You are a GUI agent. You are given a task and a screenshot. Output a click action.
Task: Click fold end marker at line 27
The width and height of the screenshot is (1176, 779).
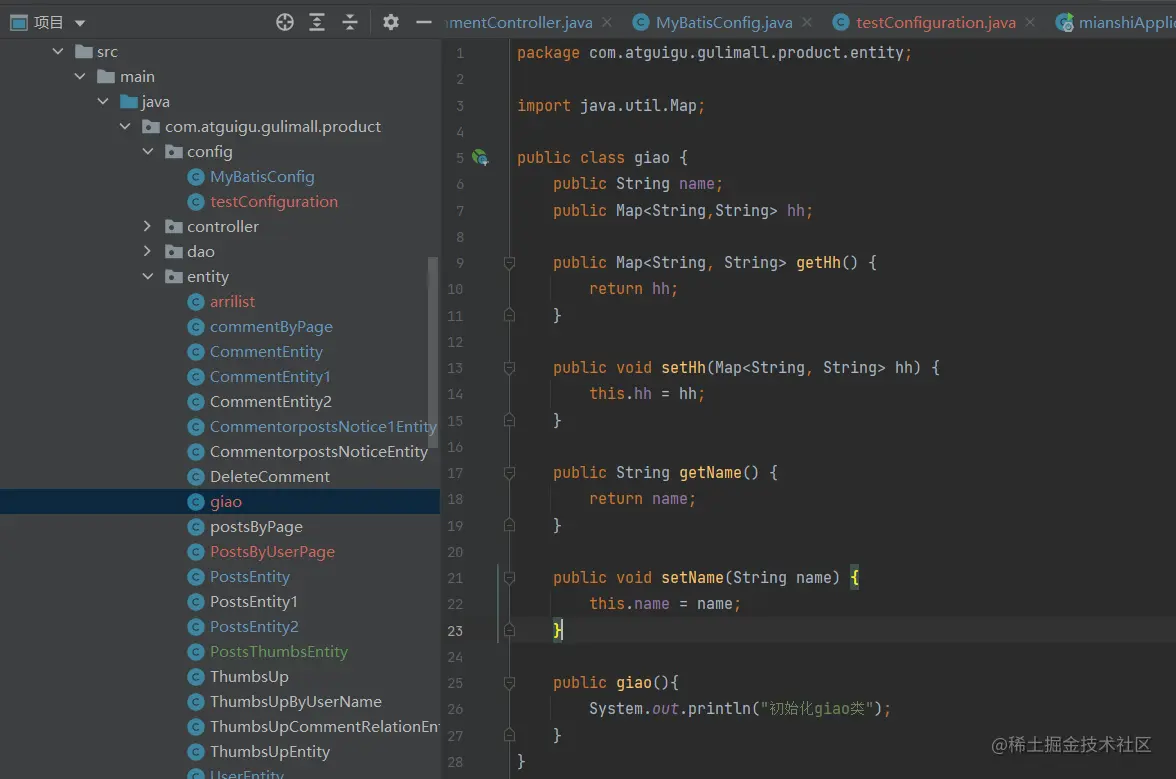(x=509, y=735)
